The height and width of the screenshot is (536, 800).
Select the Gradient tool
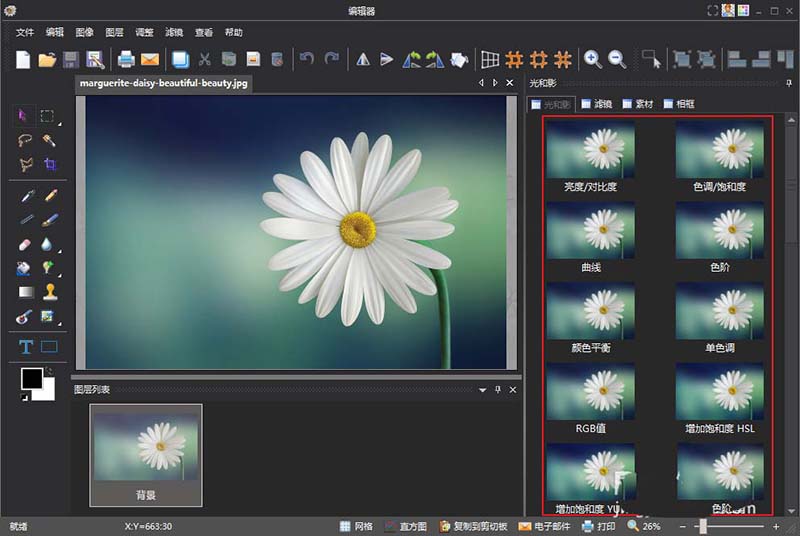coord(26,293)
